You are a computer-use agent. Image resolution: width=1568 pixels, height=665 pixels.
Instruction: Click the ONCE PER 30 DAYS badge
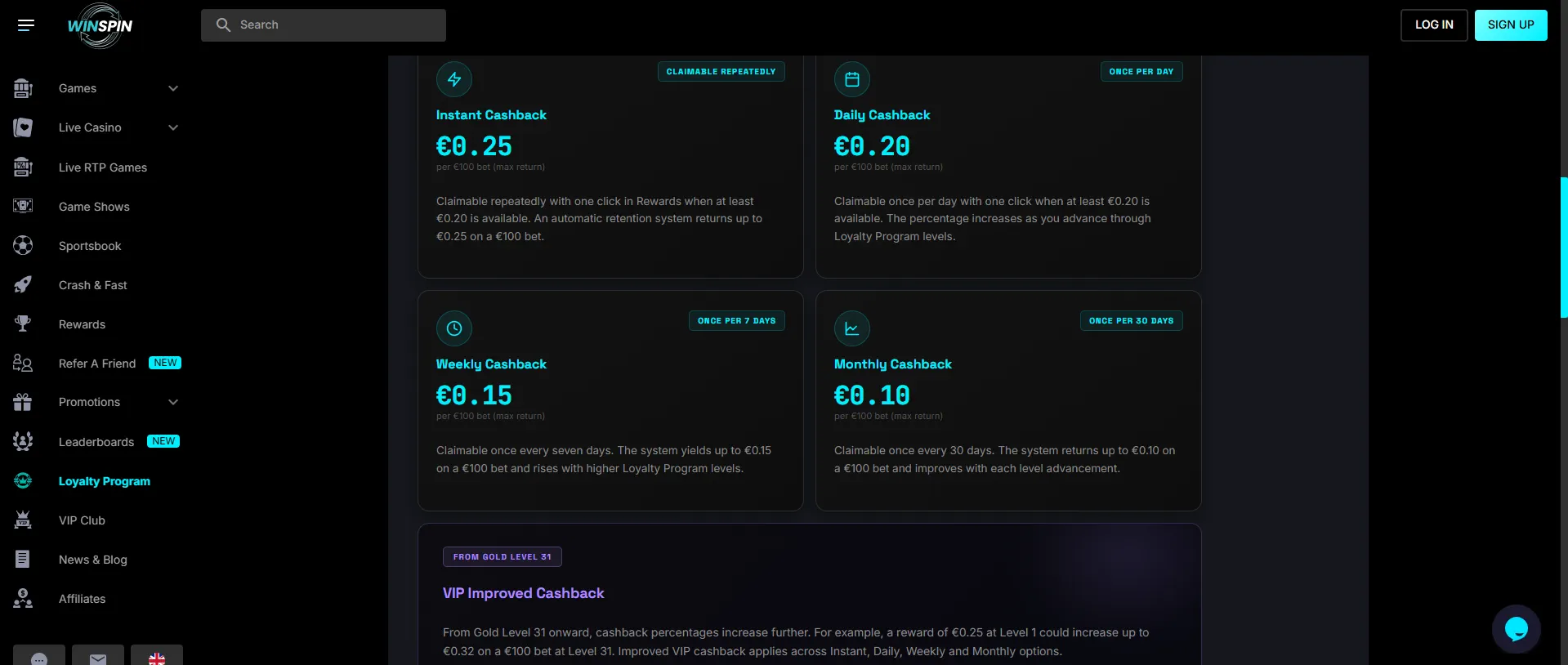[x=1132, y=321]
